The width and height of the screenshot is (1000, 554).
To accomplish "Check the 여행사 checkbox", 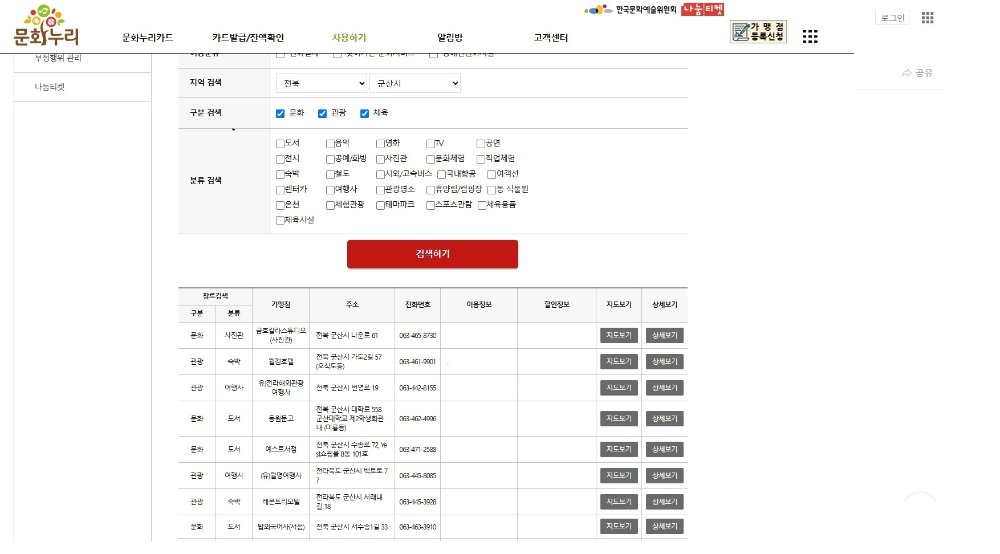I will (x=330, y=190).
